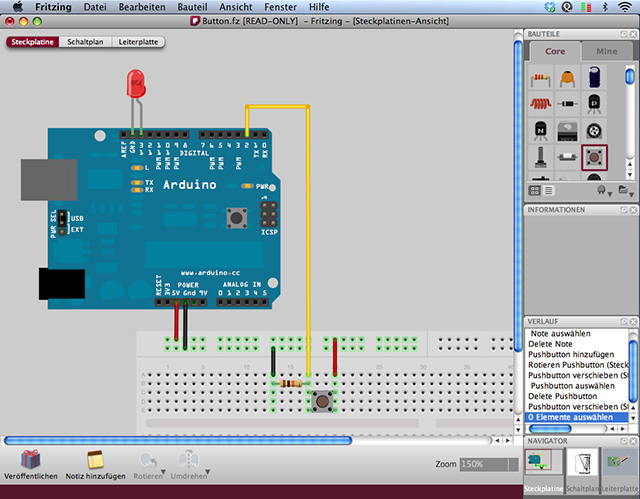This screenshot has height=499, width=640.
Task: Select the PNP transistor part
Action: [x=594, y=104]
